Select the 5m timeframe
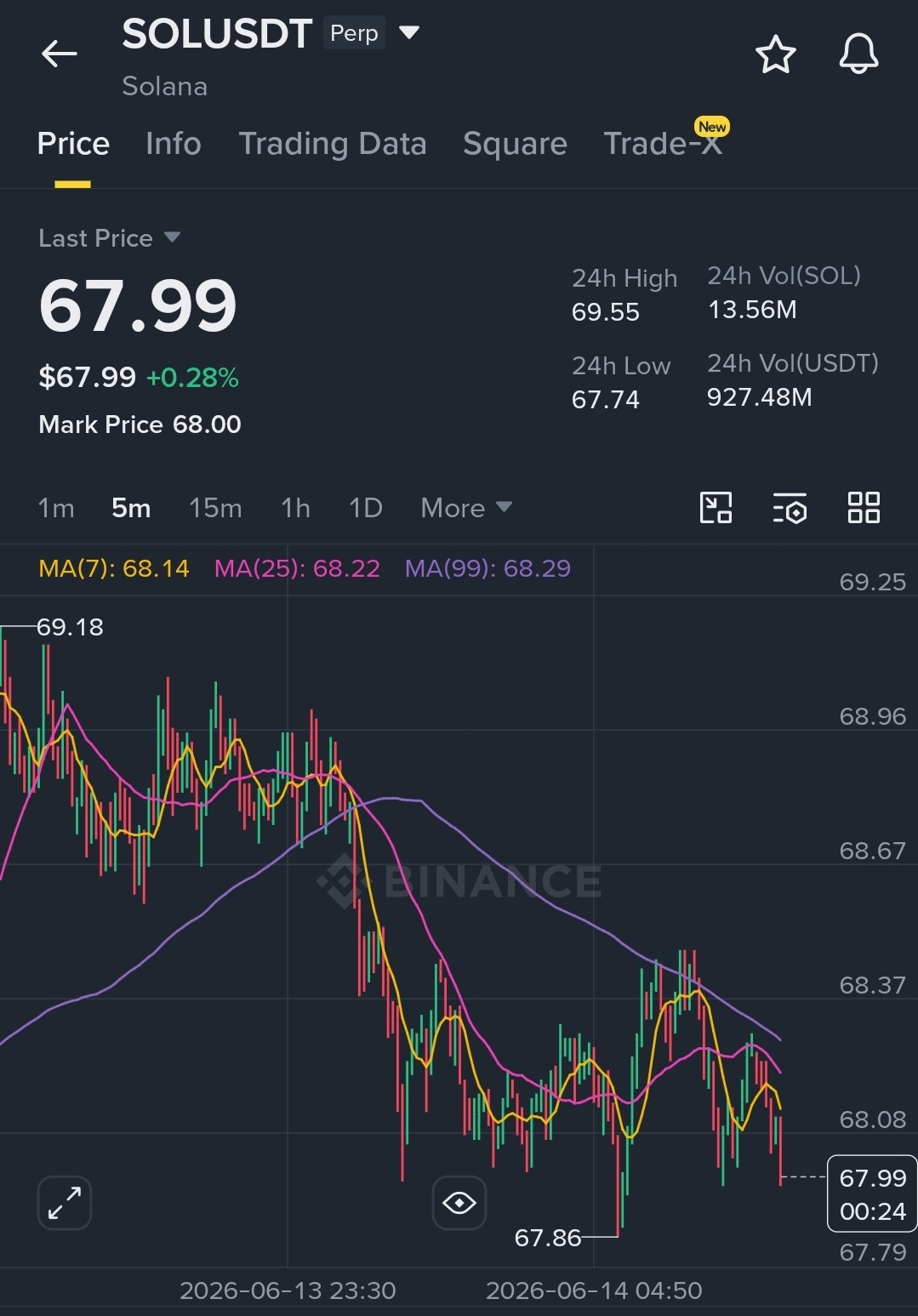 (131, 508)
